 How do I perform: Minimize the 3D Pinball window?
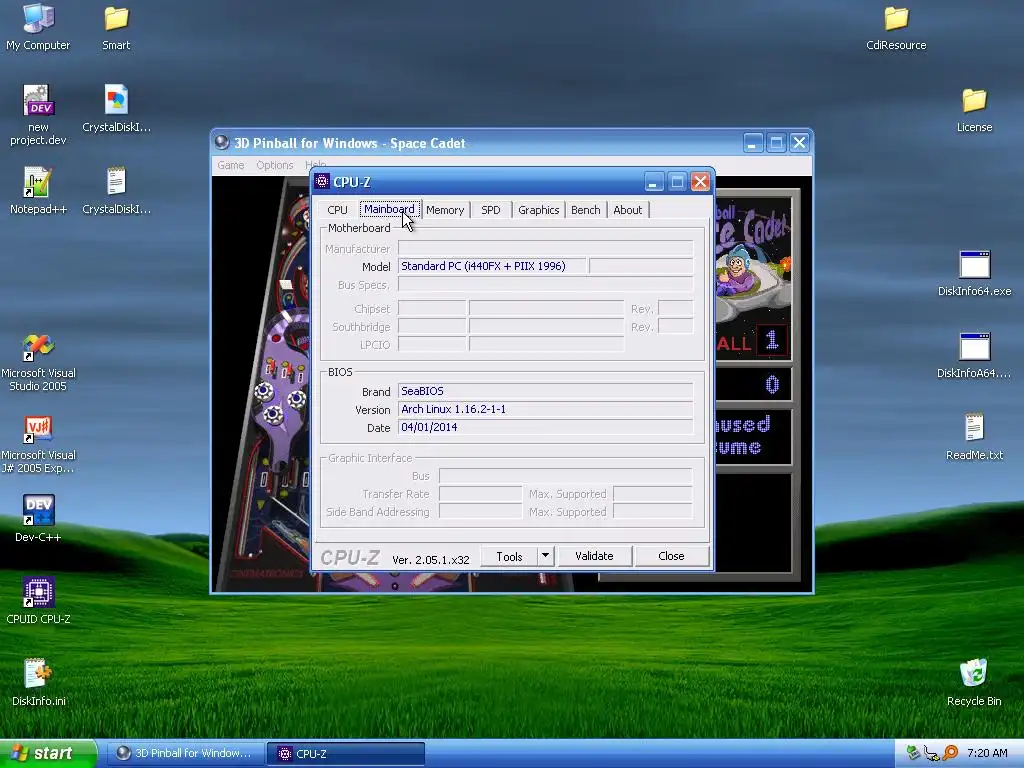[752, 142]
